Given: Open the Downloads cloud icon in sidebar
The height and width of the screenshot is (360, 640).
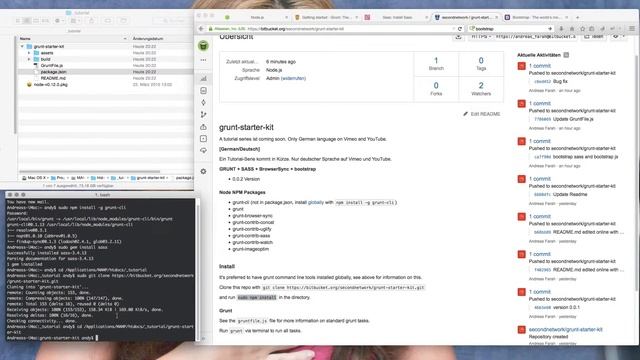Looking at the screenshot, I should click(x=203, y=151).
